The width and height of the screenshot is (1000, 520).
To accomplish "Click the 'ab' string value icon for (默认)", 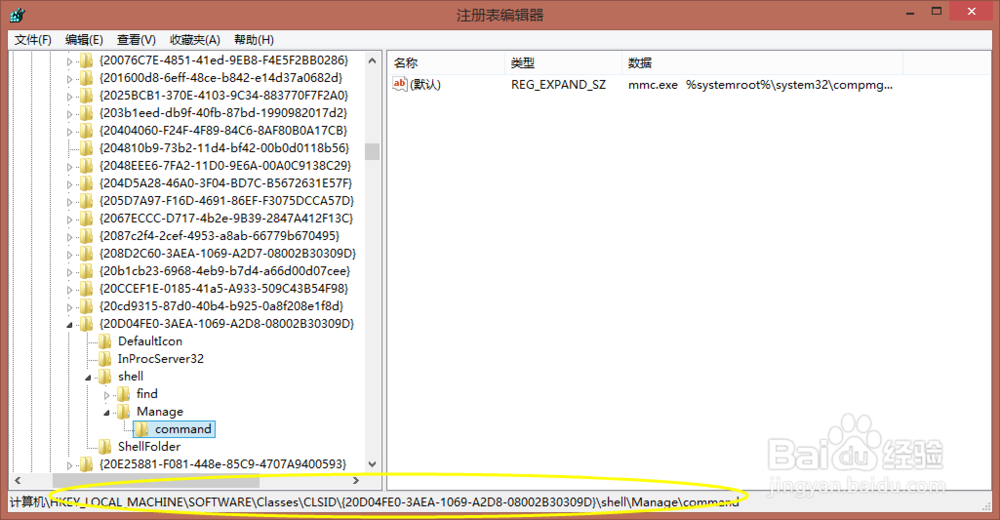I will pyautogui.click(x=400, y=84).
